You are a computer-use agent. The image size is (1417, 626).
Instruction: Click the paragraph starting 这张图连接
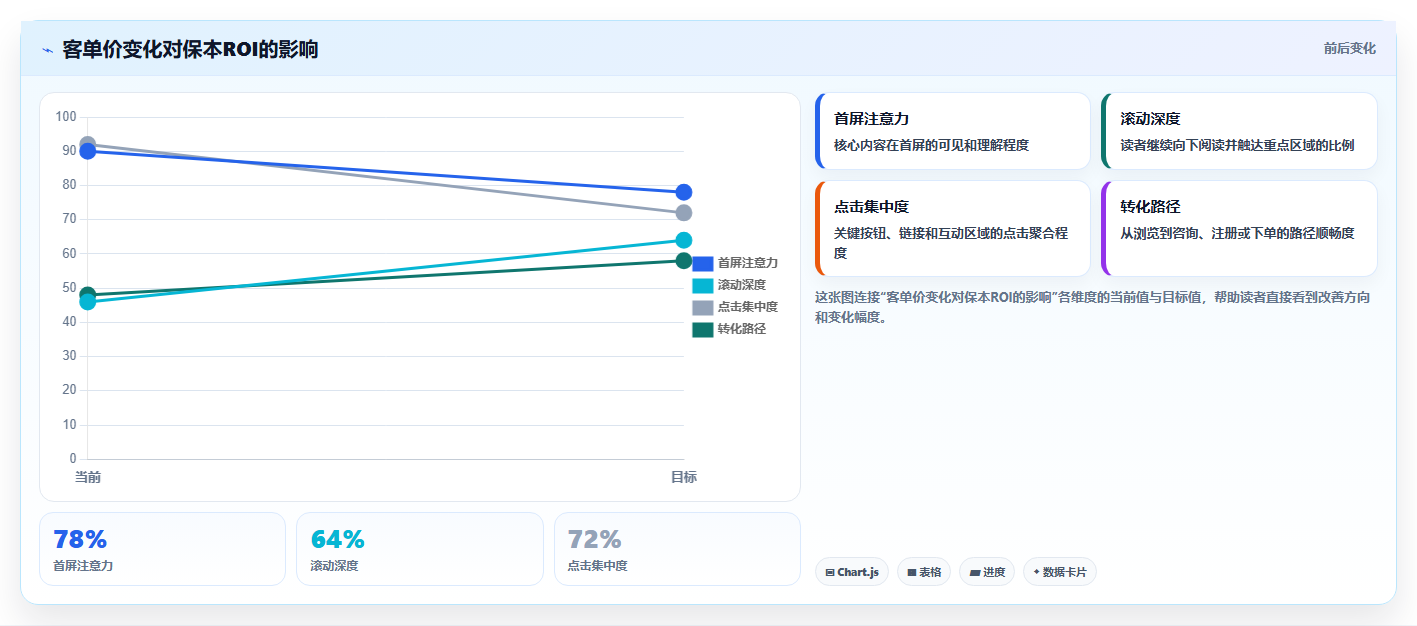pyautogui.click(x=1093, y=308)
